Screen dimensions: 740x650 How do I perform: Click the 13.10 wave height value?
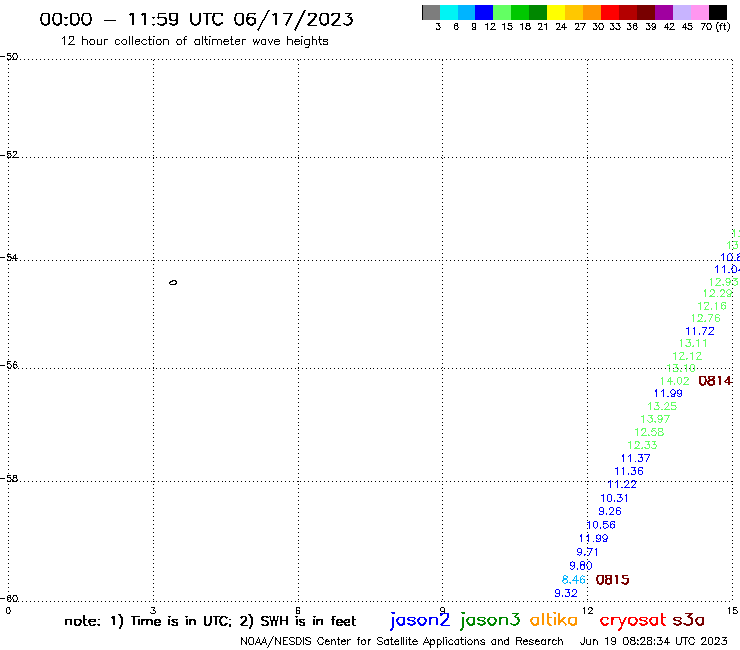681,368
